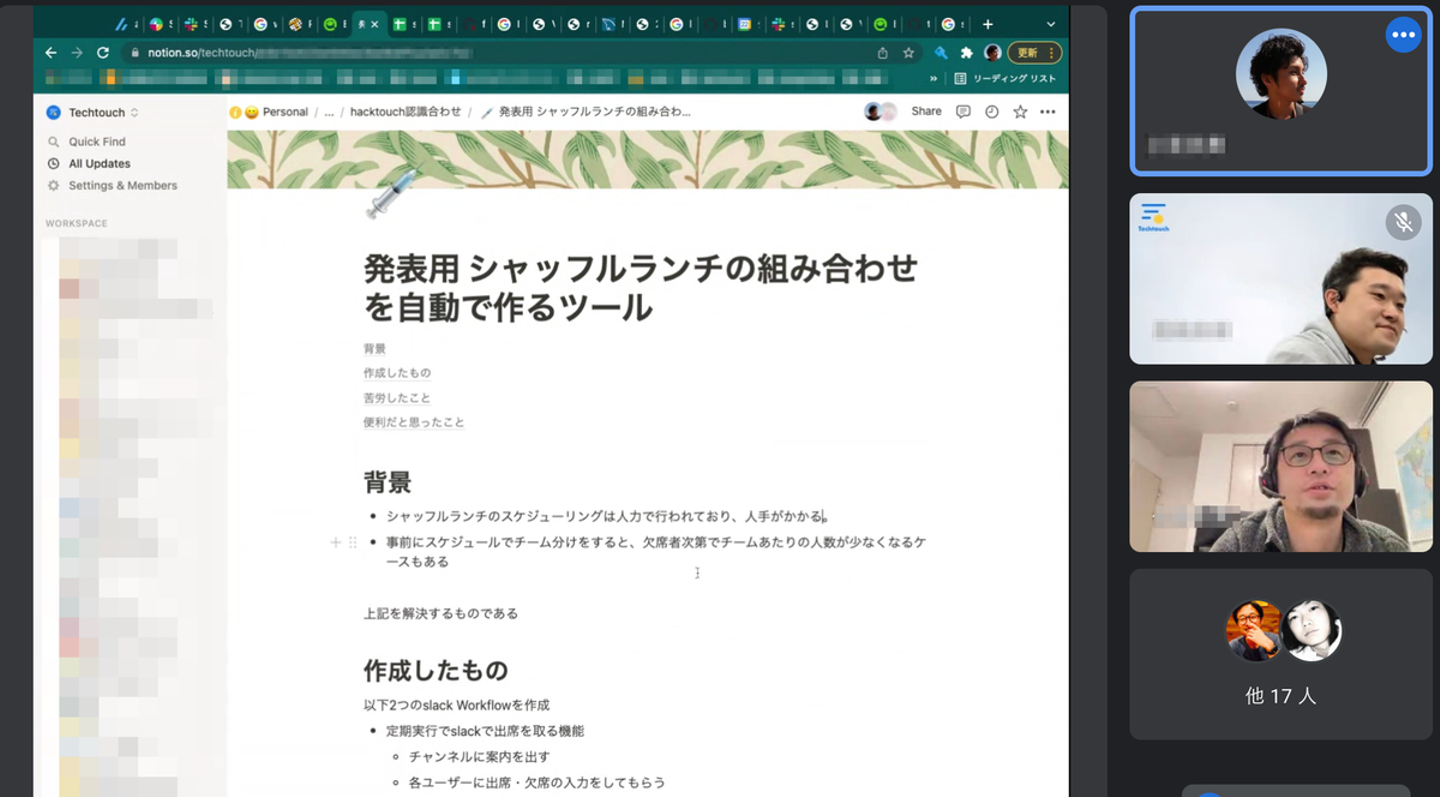The width and height of the screenshot is (1440, 797).
Task: Open the page comments icon
Action: (963, 112)
